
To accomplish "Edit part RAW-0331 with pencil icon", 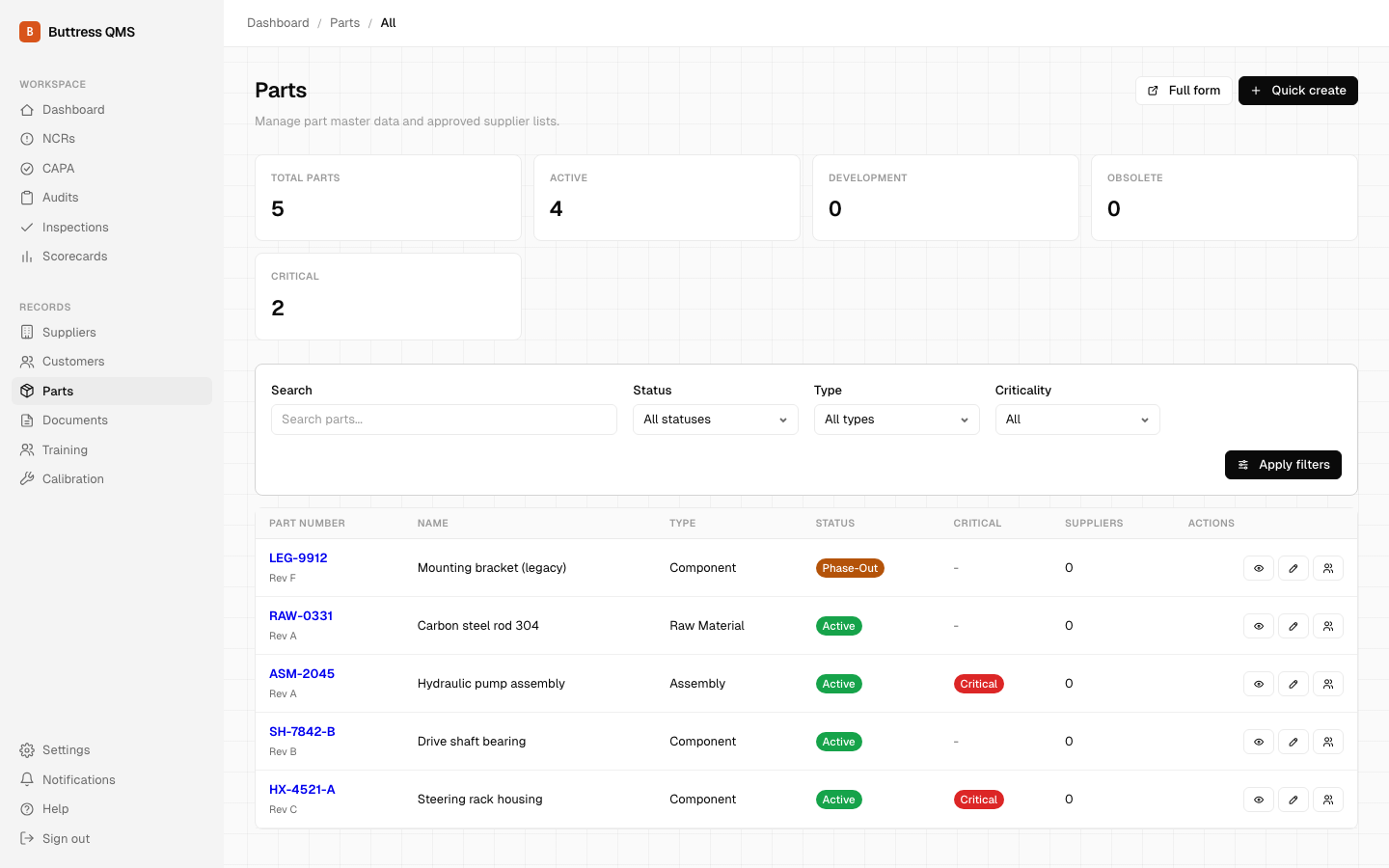I will pyautogui.click(x=1294, y=626).
